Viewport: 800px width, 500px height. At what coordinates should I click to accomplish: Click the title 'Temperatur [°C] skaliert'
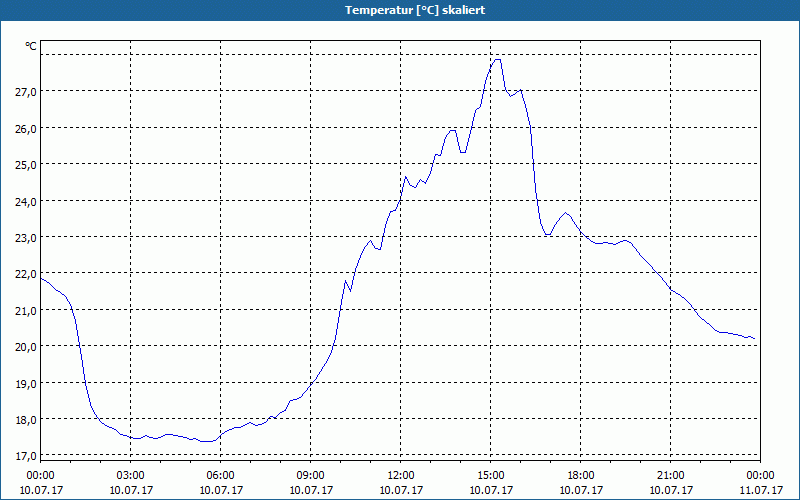click(x=415, y=10)
